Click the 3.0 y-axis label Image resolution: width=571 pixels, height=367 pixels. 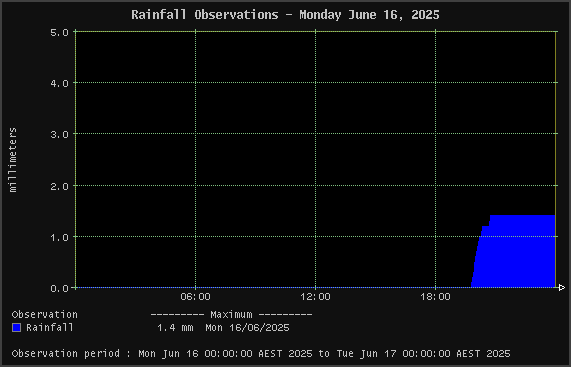click(x=59, y=134)
